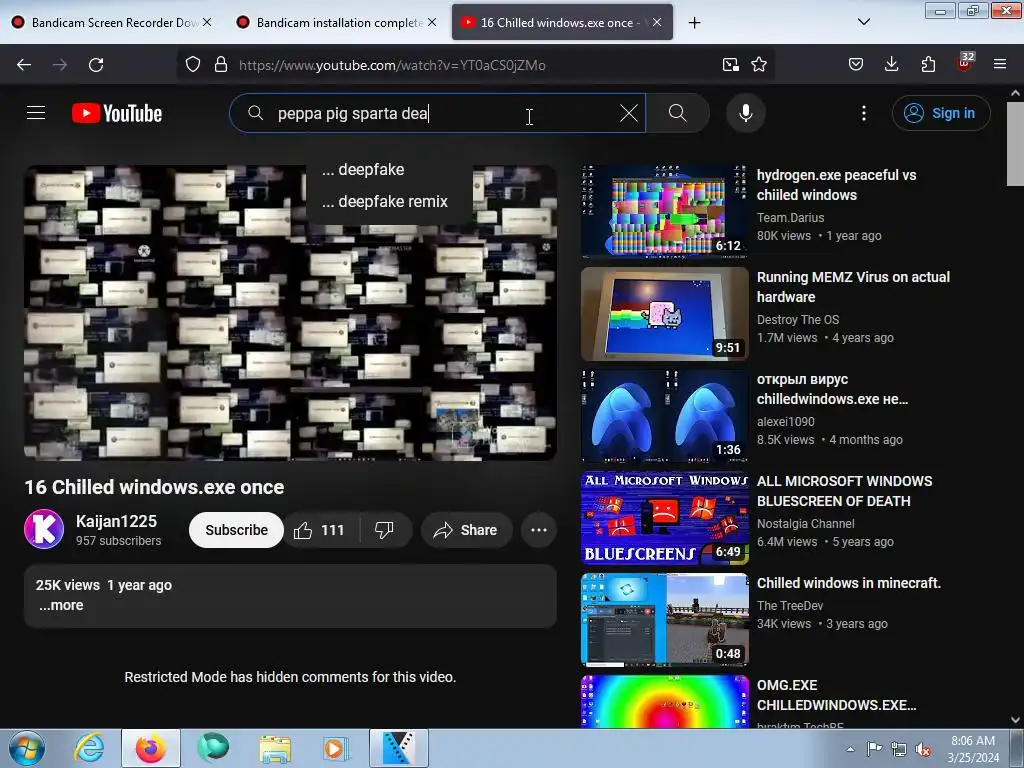This screenshot has width=1024, height=768.
Task: Open the Kaijan1225 channel avatar
Action: (x=44, y=530)
